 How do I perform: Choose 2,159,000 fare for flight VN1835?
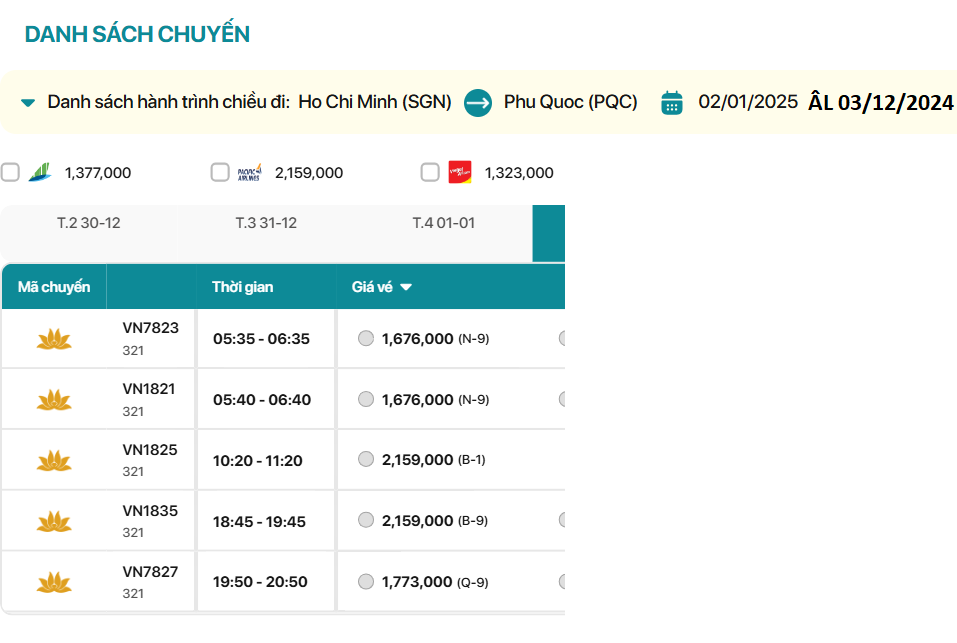point(366,520)
